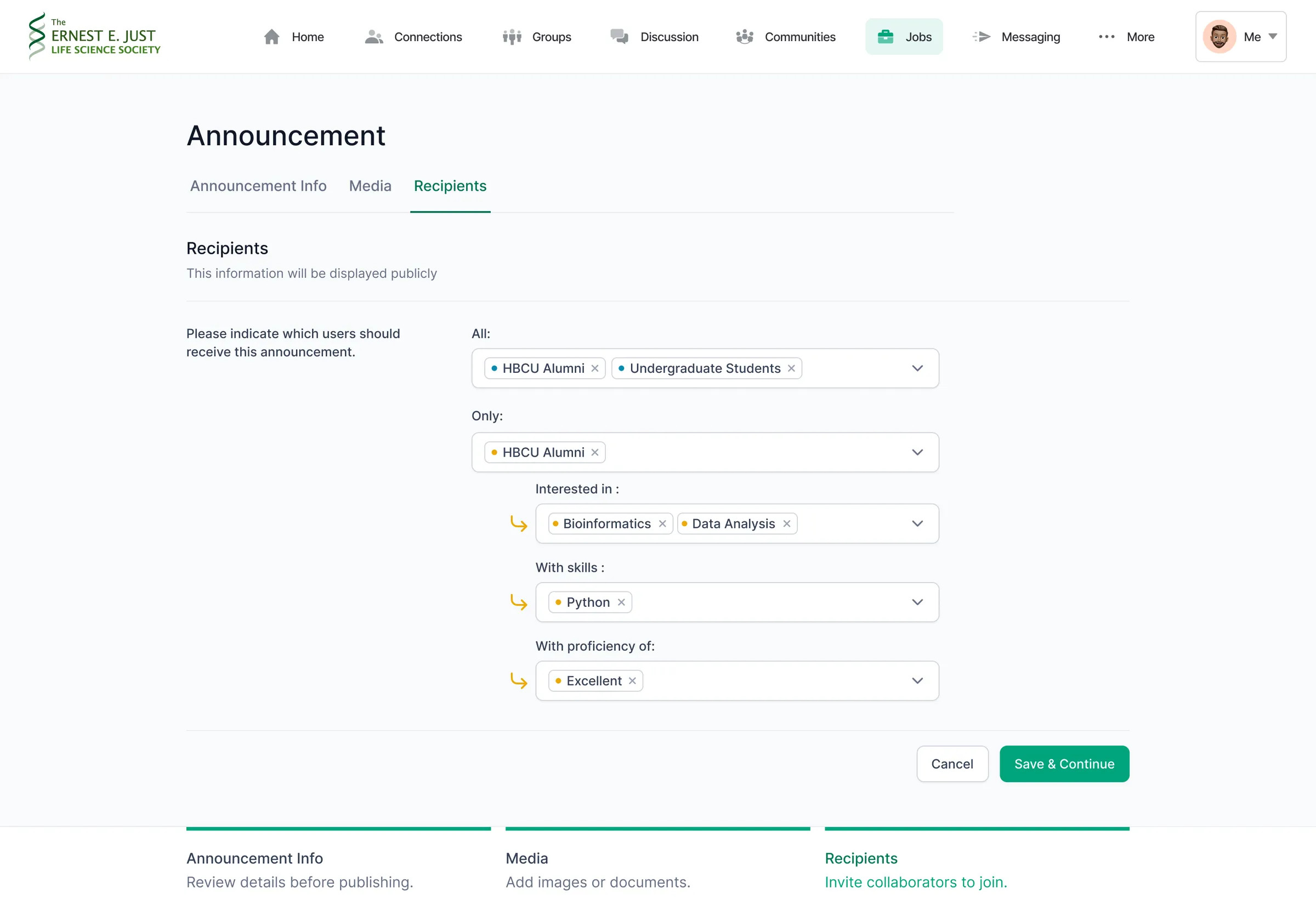Click the Home house icon
Screen dimensions: 1316x922
pyautogui.click(x=271, y=37)
